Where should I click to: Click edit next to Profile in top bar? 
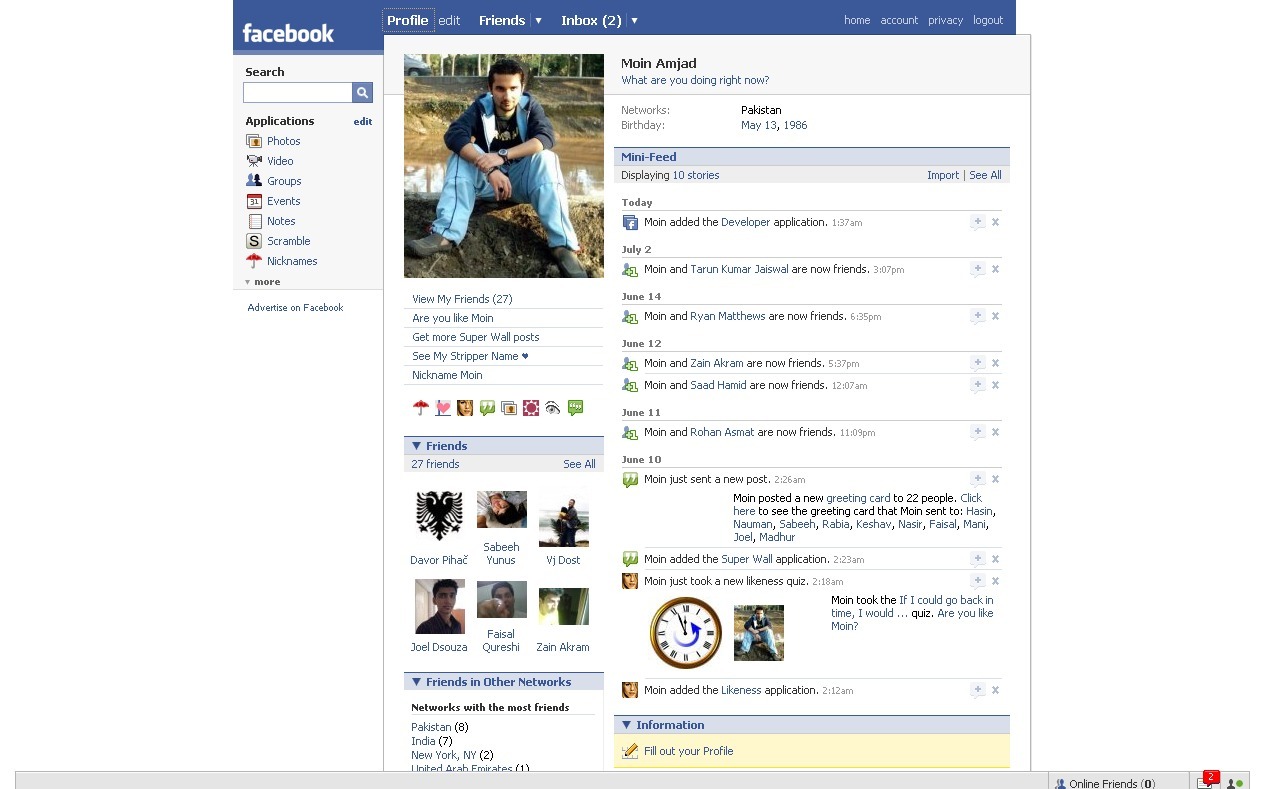[449, 20]
